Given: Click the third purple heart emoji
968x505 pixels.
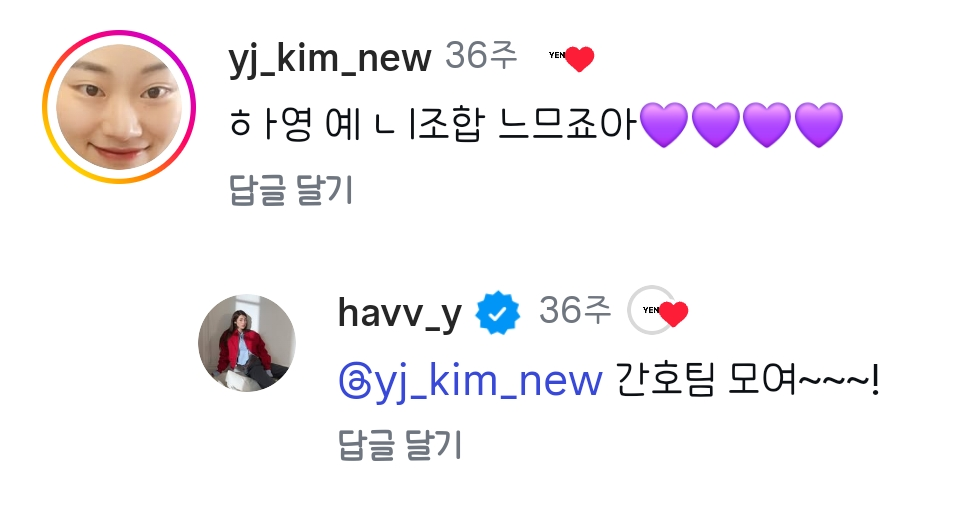Looking at the screenshot, I should tap(767, 124).
